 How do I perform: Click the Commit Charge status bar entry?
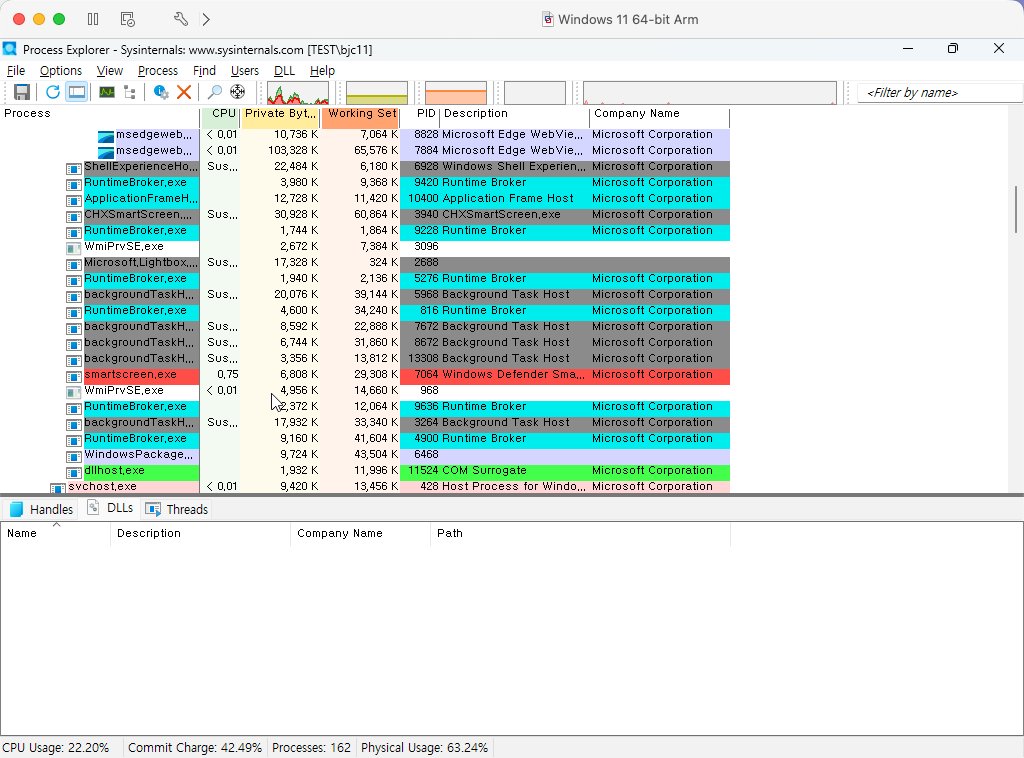[195, 748]
